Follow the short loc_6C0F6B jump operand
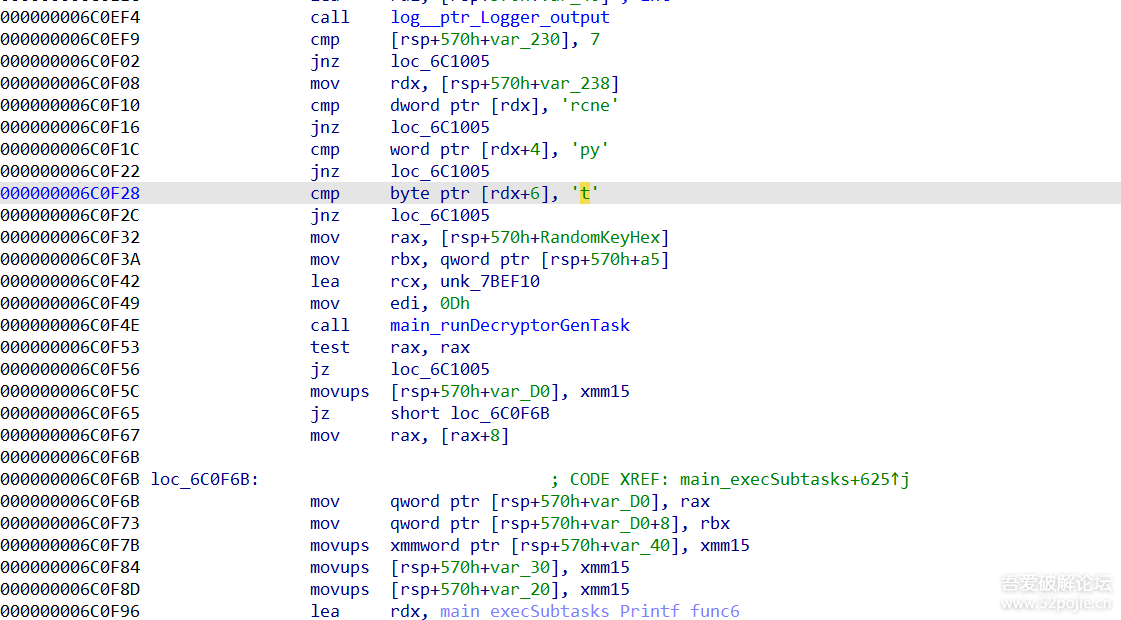 [x=499, y=413]
